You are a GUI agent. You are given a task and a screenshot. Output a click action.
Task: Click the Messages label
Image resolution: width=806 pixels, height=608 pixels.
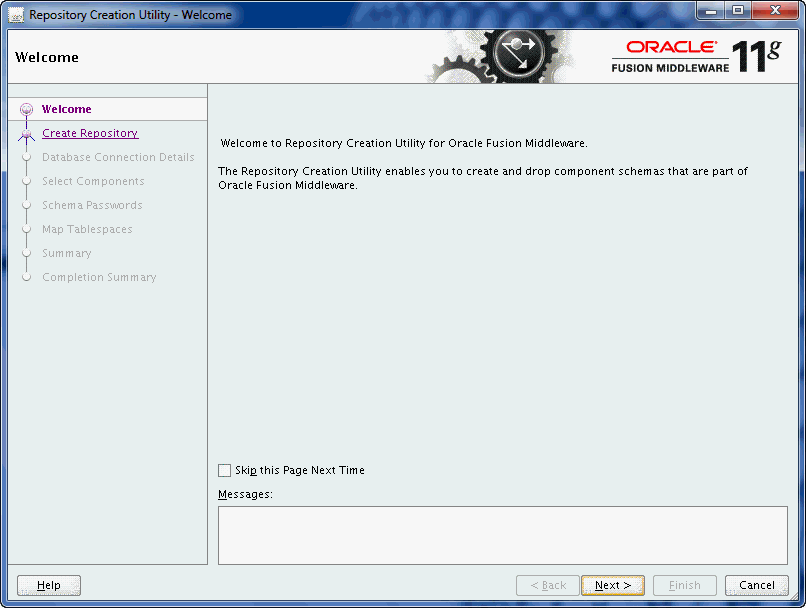245,494
